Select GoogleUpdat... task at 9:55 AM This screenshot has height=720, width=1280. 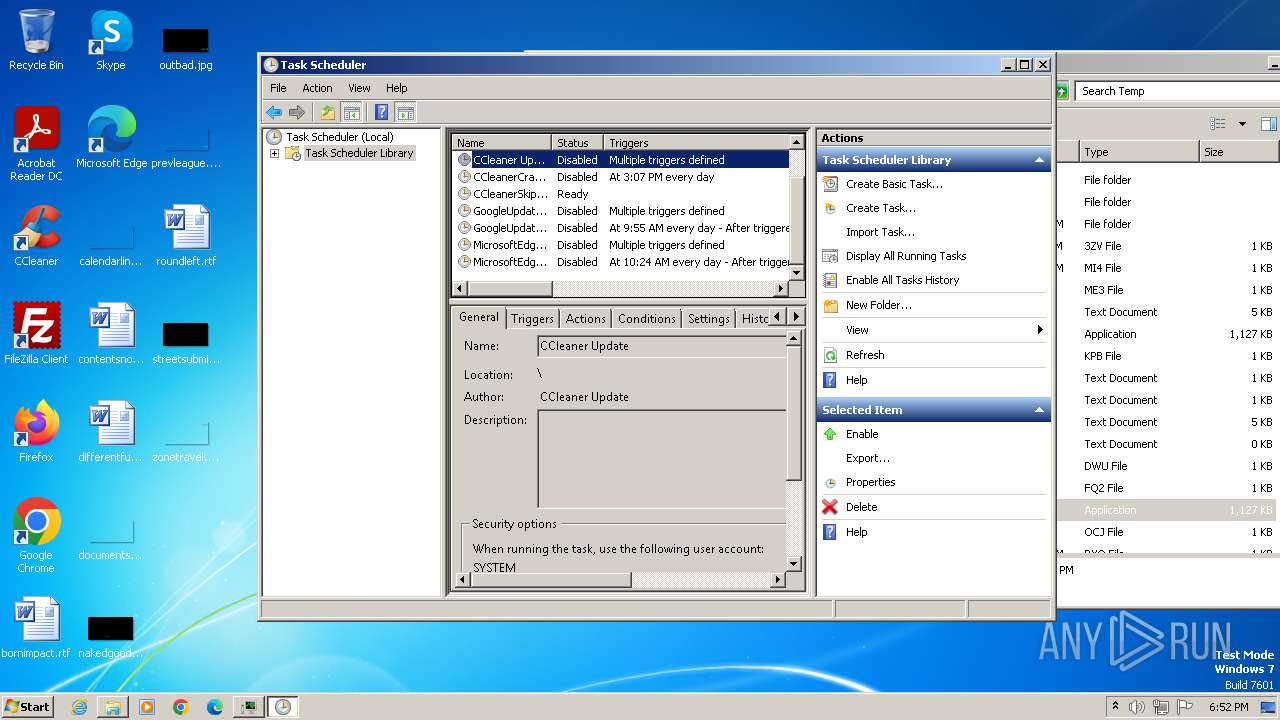pos(621,228)
